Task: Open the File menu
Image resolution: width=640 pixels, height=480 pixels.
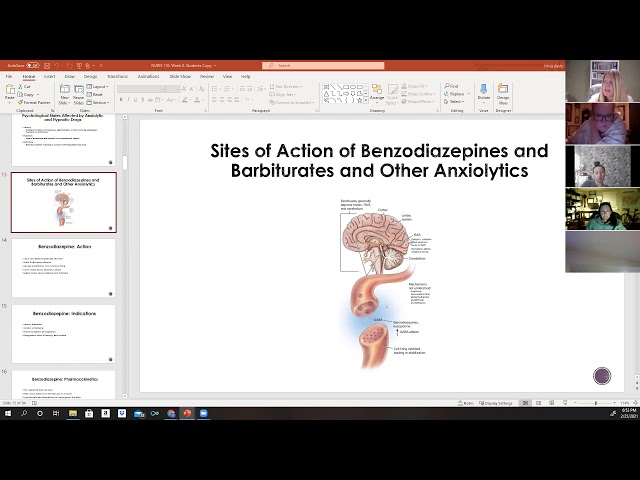Action: tap(9, 76)
